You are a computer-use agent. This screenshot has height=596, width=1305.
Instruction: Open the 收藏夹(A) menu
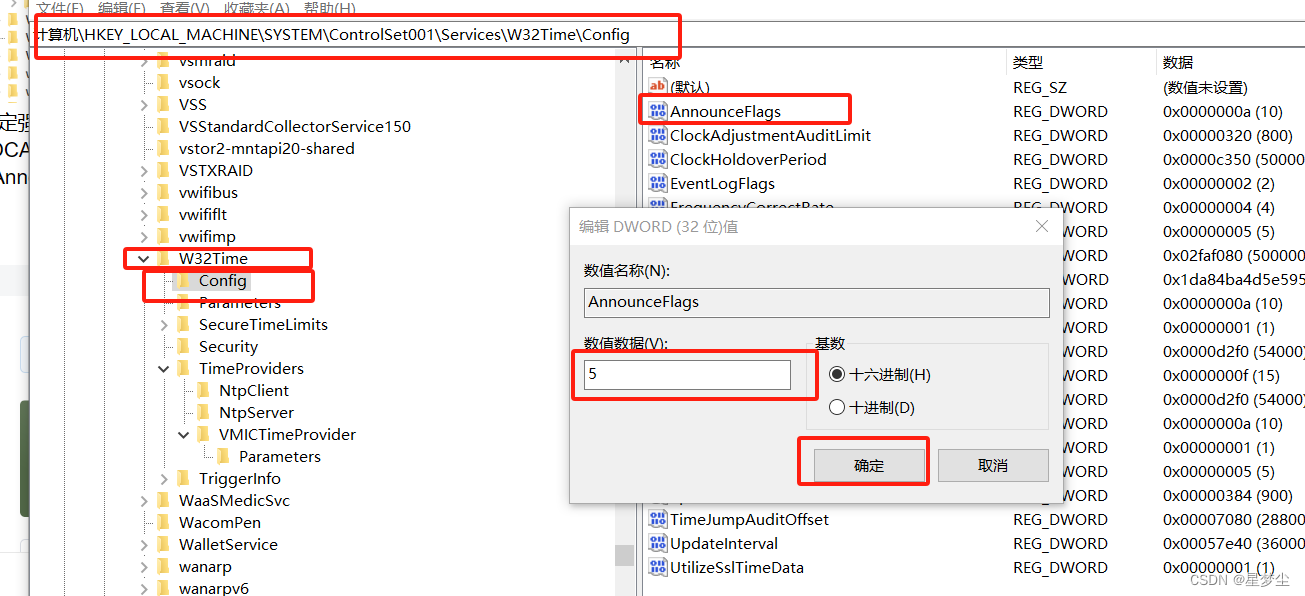257,7
